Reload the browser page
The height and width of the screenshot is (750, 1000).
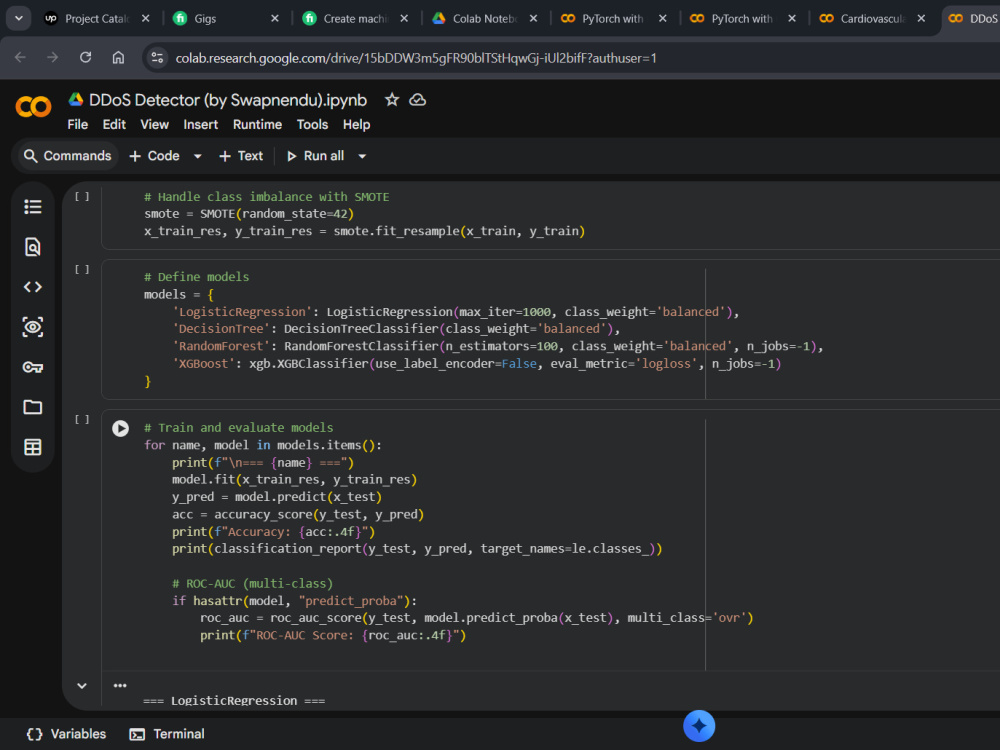point(85,57)
